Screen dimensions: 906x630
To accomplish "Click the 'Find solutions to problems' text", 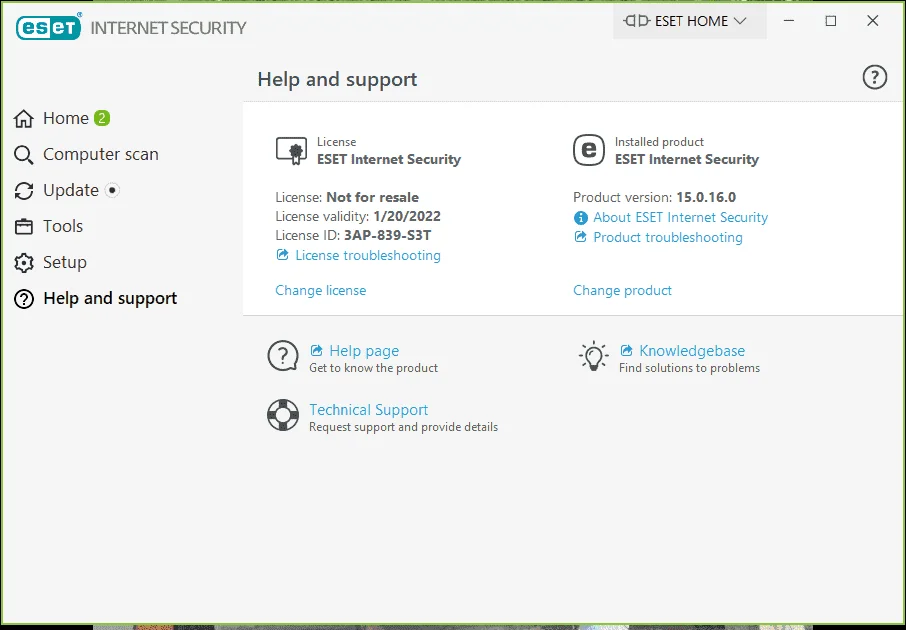I will click(689, 368).
